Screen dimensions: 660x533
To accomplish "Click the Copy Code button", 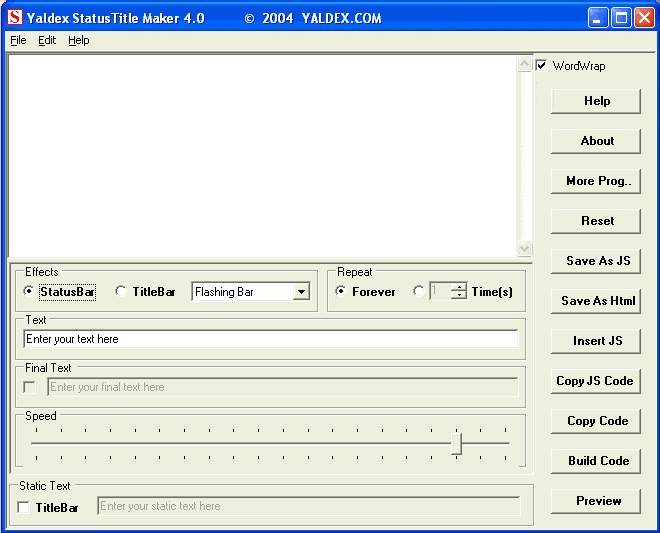I will [x=596, y=421].
